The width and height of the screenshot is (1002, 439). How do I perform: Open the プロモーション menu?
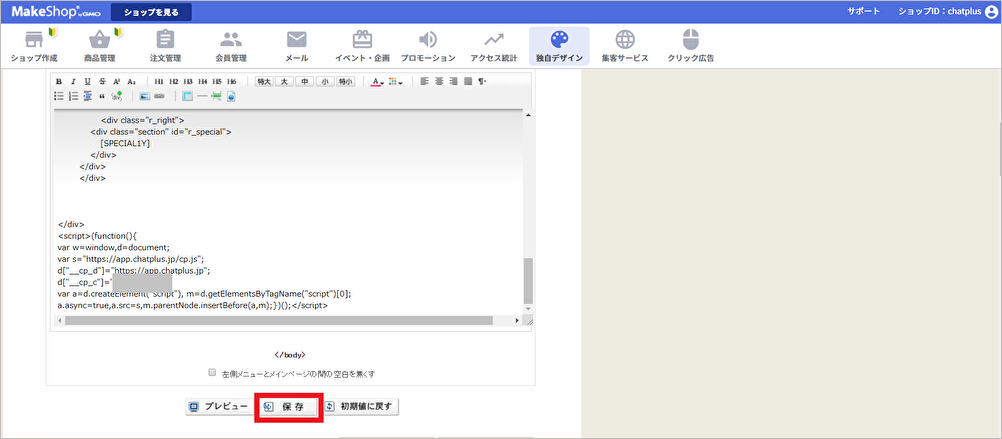click(428, 46)
